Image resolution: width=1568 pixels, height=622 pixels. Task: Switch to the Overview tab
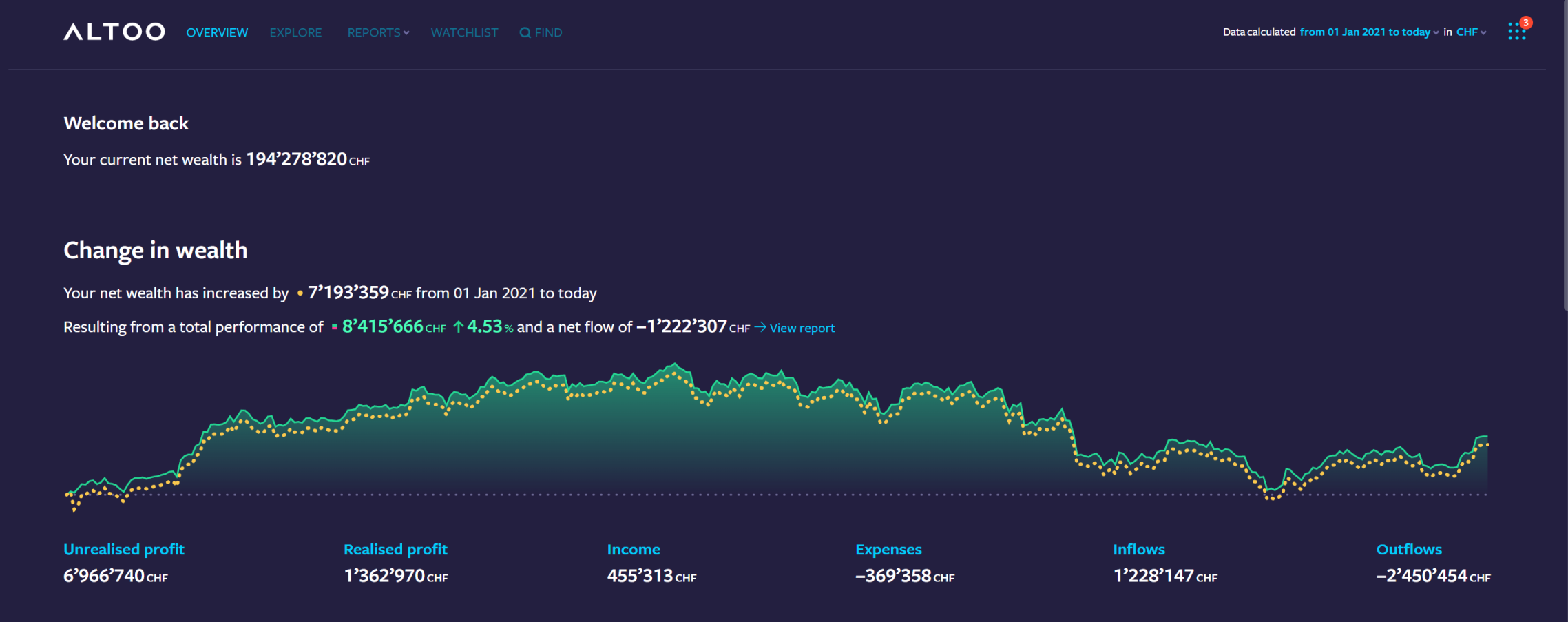[217, 32]
